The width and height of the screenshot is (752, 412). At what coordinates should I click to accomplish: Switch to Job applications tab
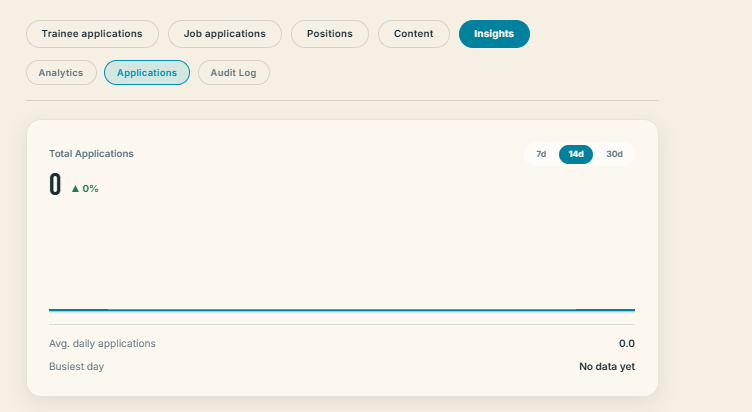pos(224,34)
